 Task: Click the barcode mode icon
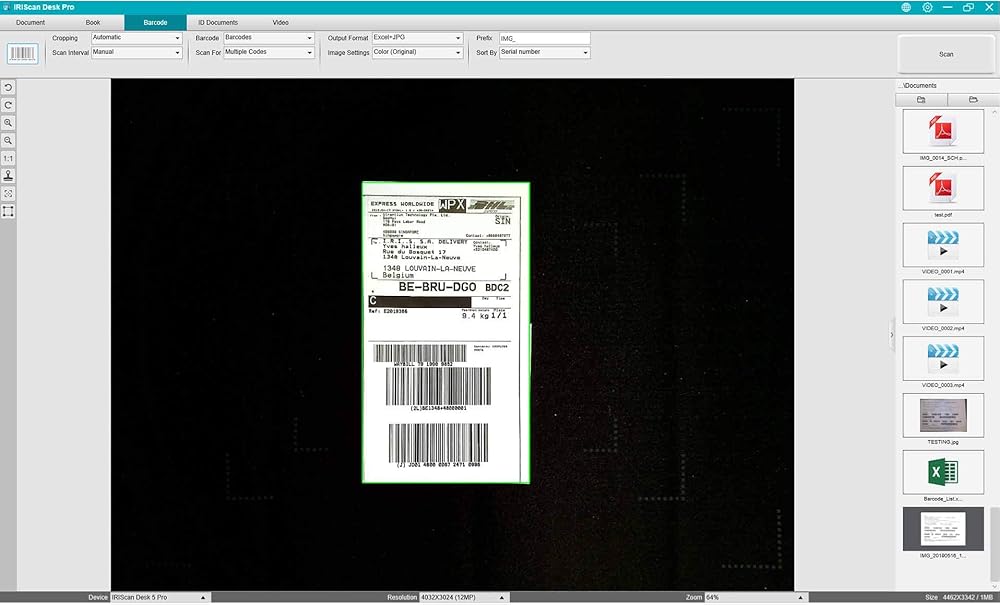(22, 52)
